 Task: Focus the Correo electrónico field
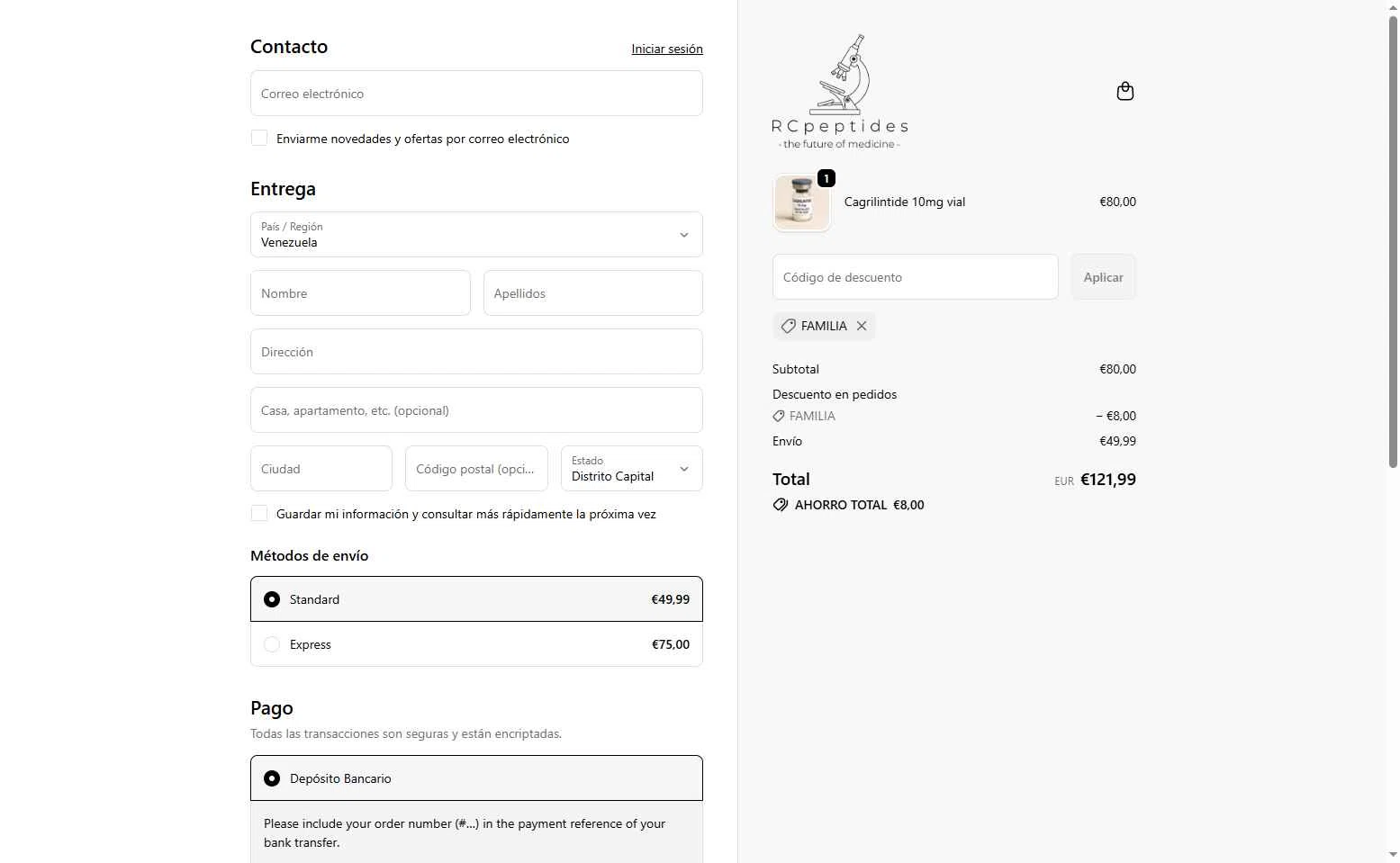(476, 94)
